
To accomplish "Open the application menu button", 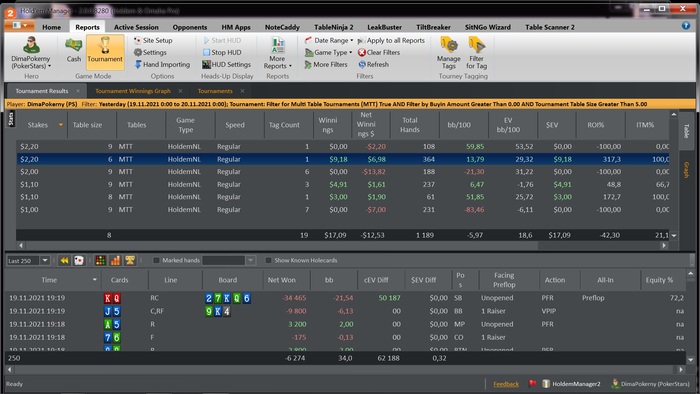I will pos(20,25).
